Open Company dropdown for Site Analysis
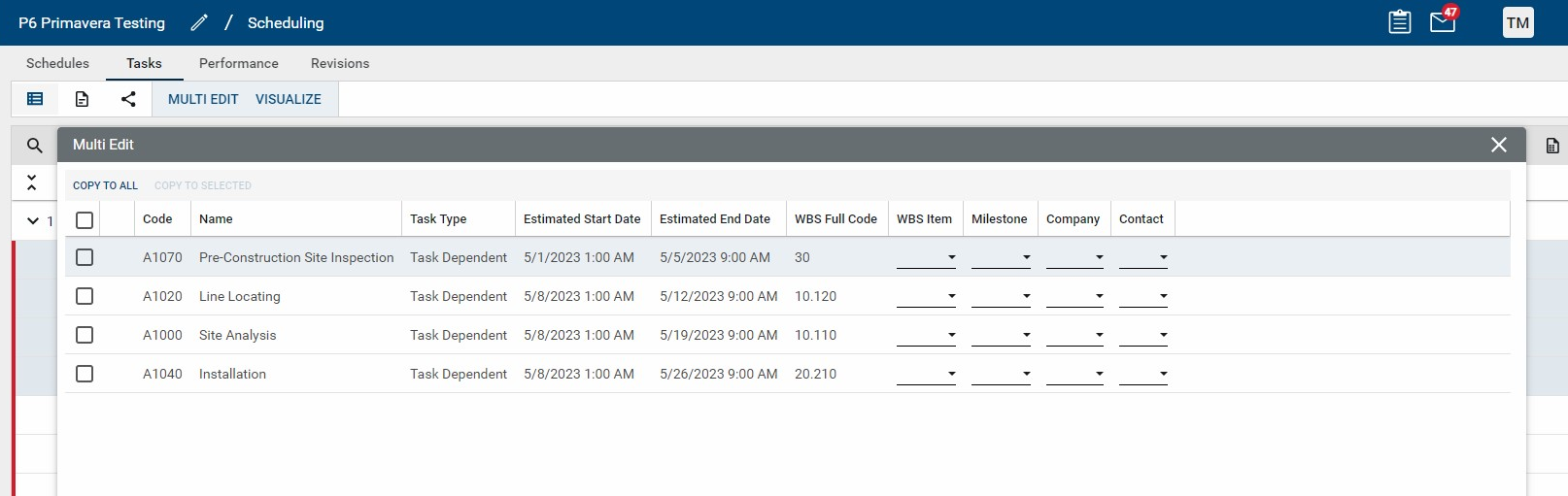The image size is (1568, 496). (1074, 335)
